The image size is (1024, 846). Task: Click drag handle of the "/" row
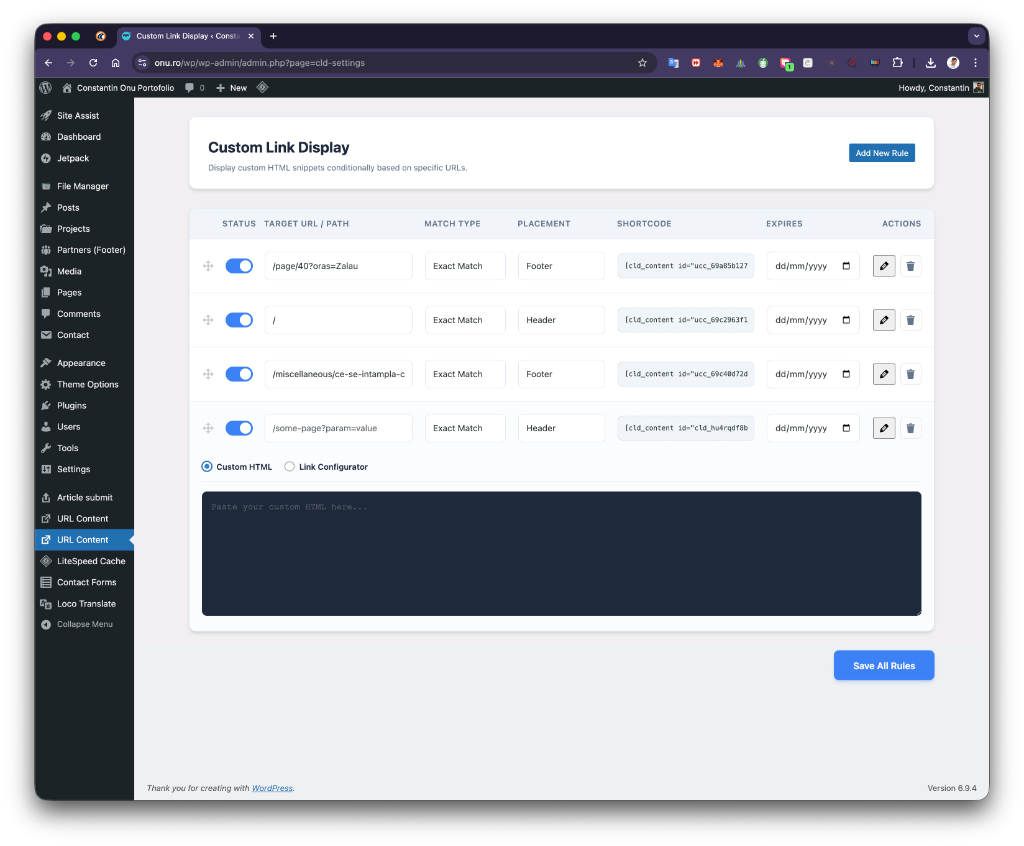click(x=208, y=320)
